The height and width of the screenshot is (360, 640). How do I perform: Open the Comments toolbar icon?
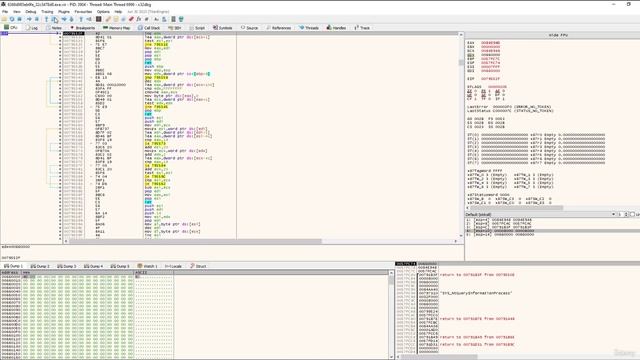(x=116, y=19)
